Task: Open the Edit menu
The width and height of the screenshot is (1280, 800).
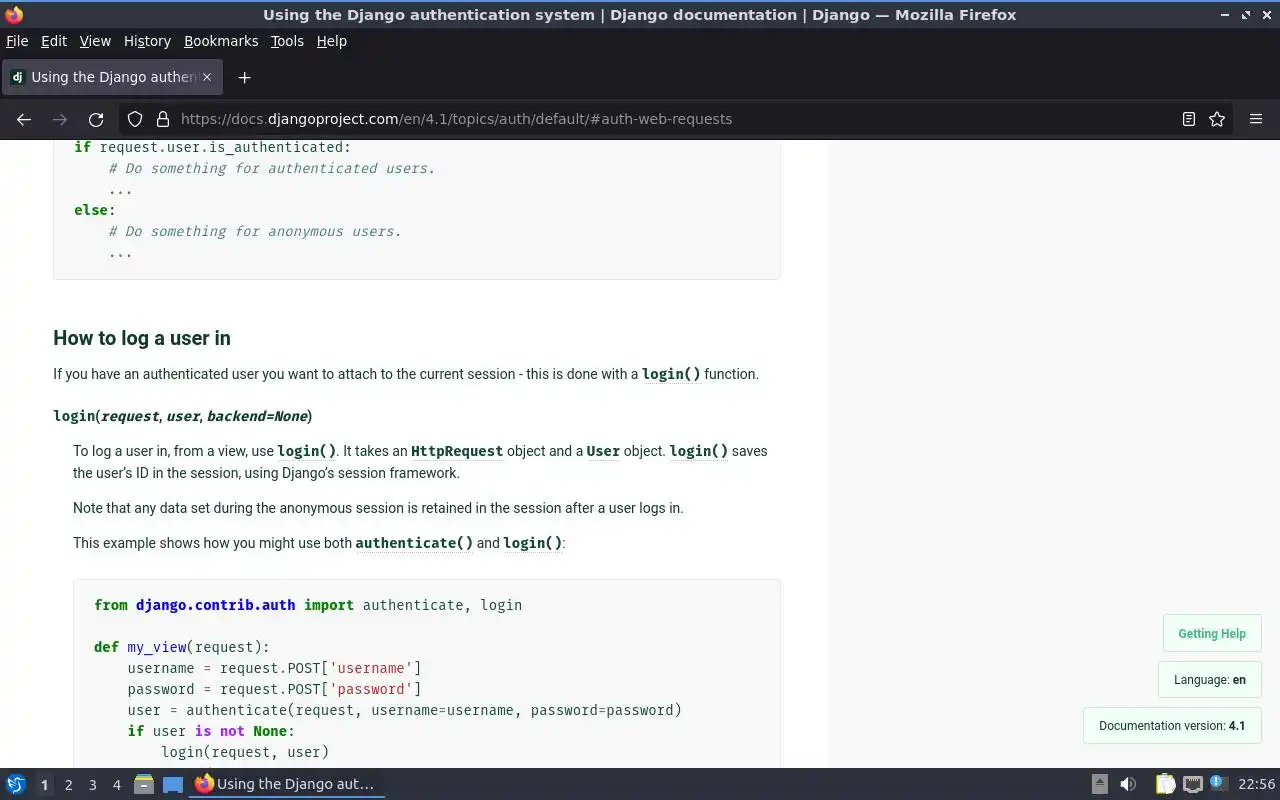Action: [54, 41]
